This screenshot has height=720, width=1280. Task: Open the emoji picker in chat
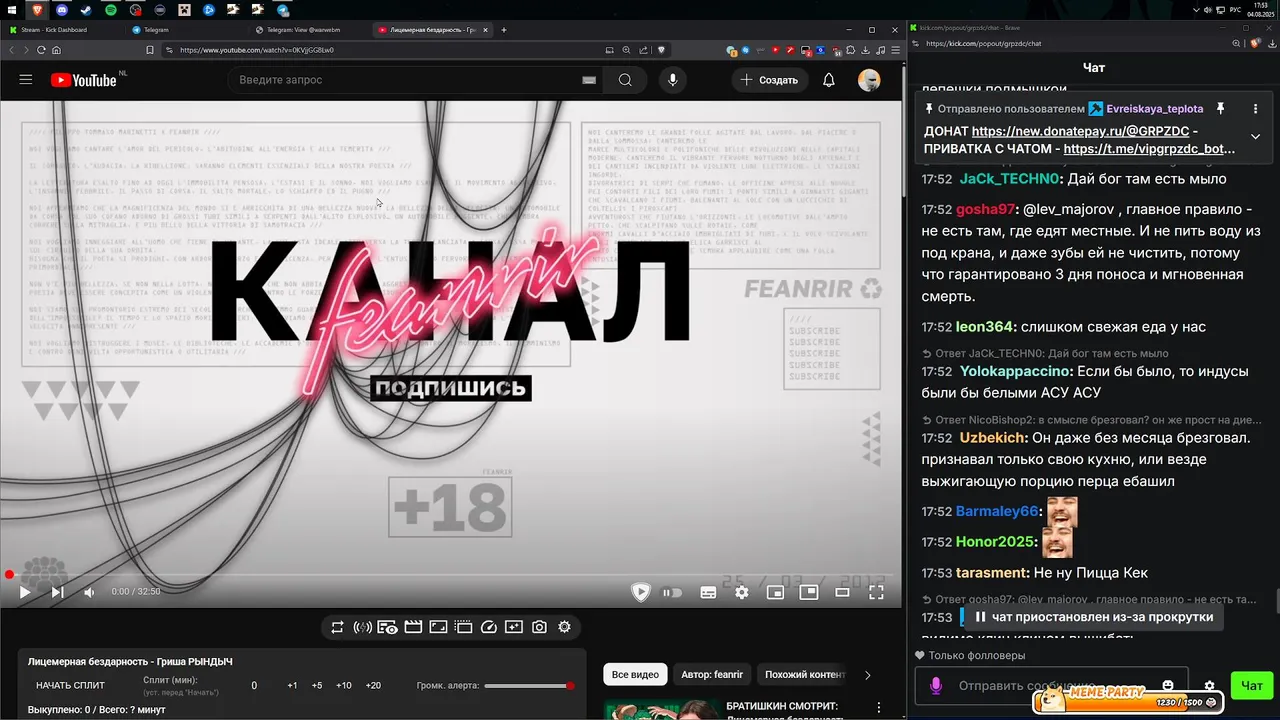pyautogui.click(x=1168, y=685)
